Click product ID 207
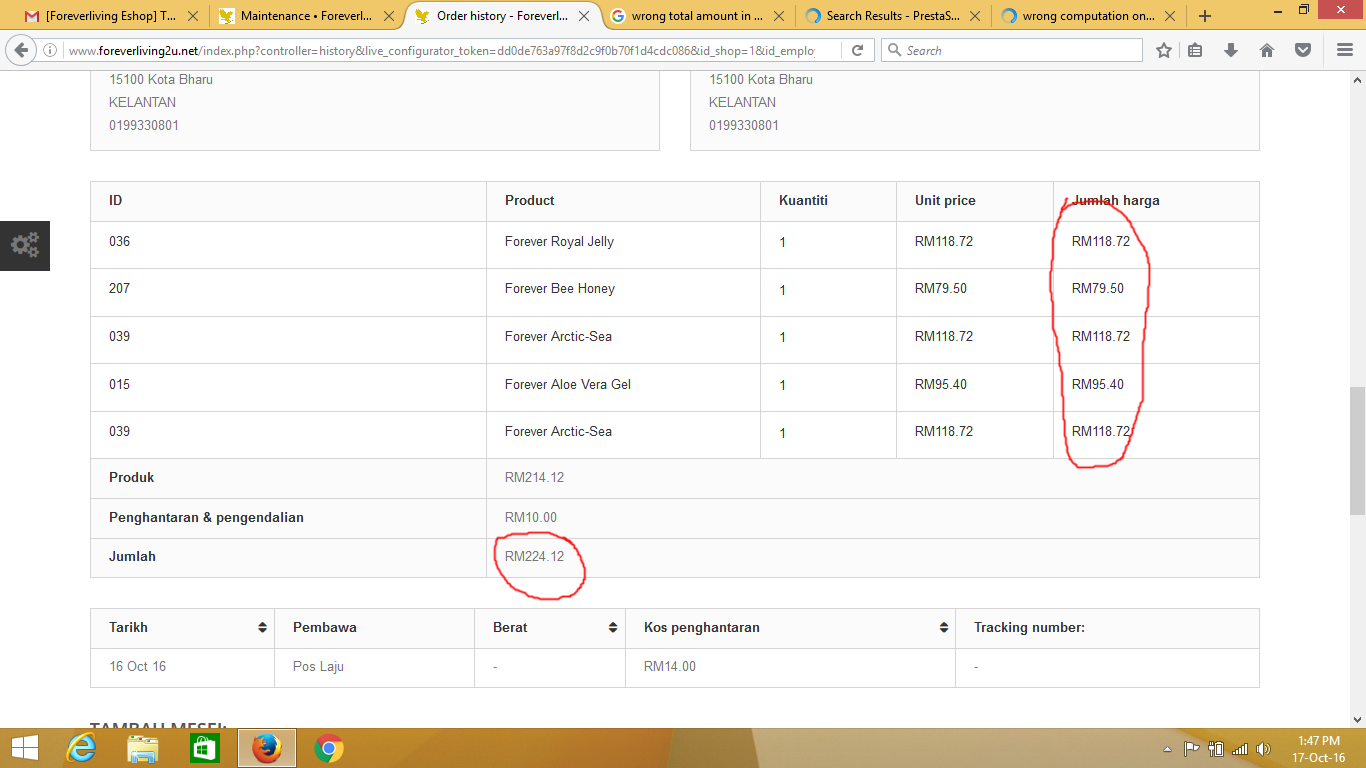This screenshot has height=768, width=1366. [119, 289]
